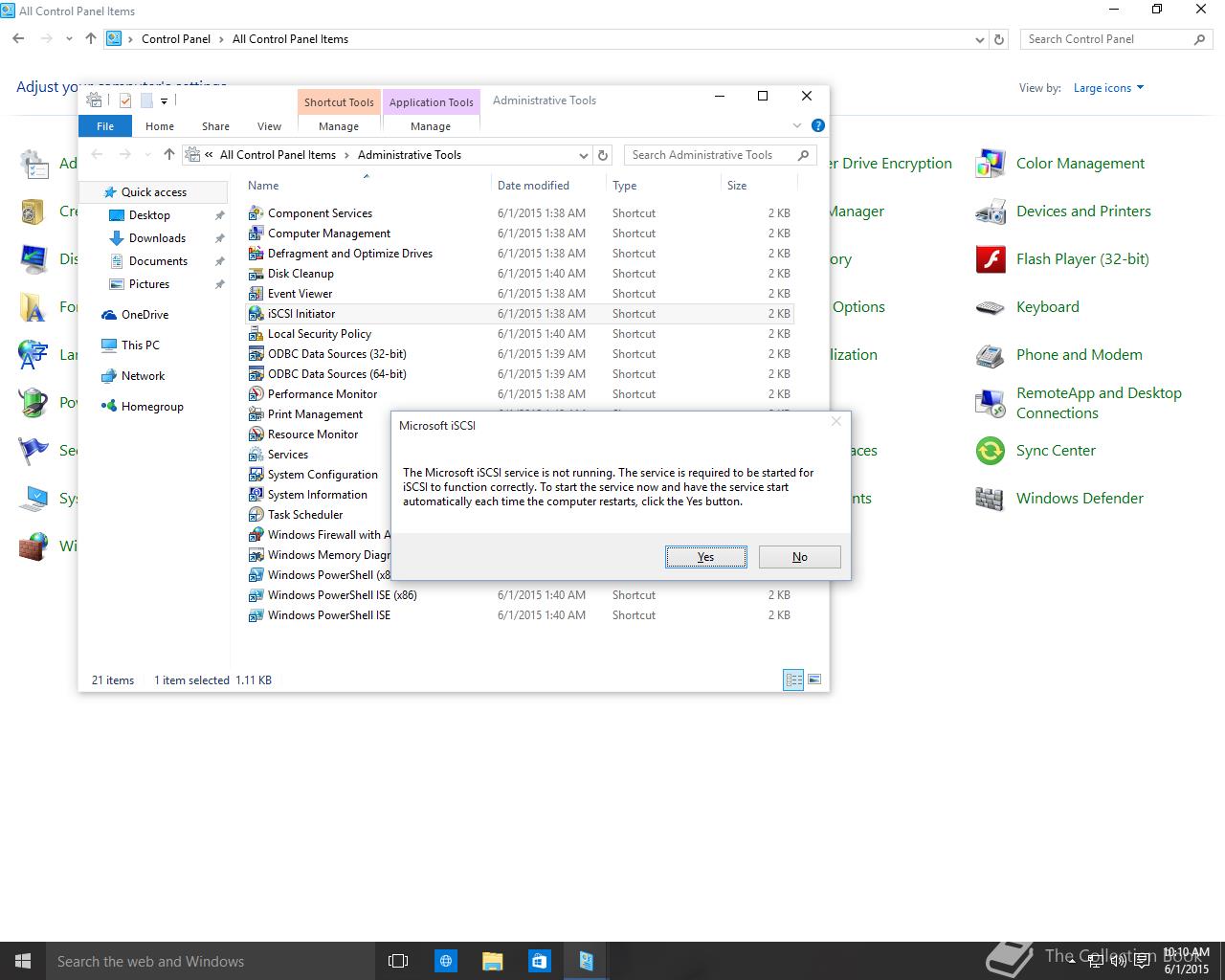Open Explorer Help question mark icon
The image size is (1225, 980).
817,125
